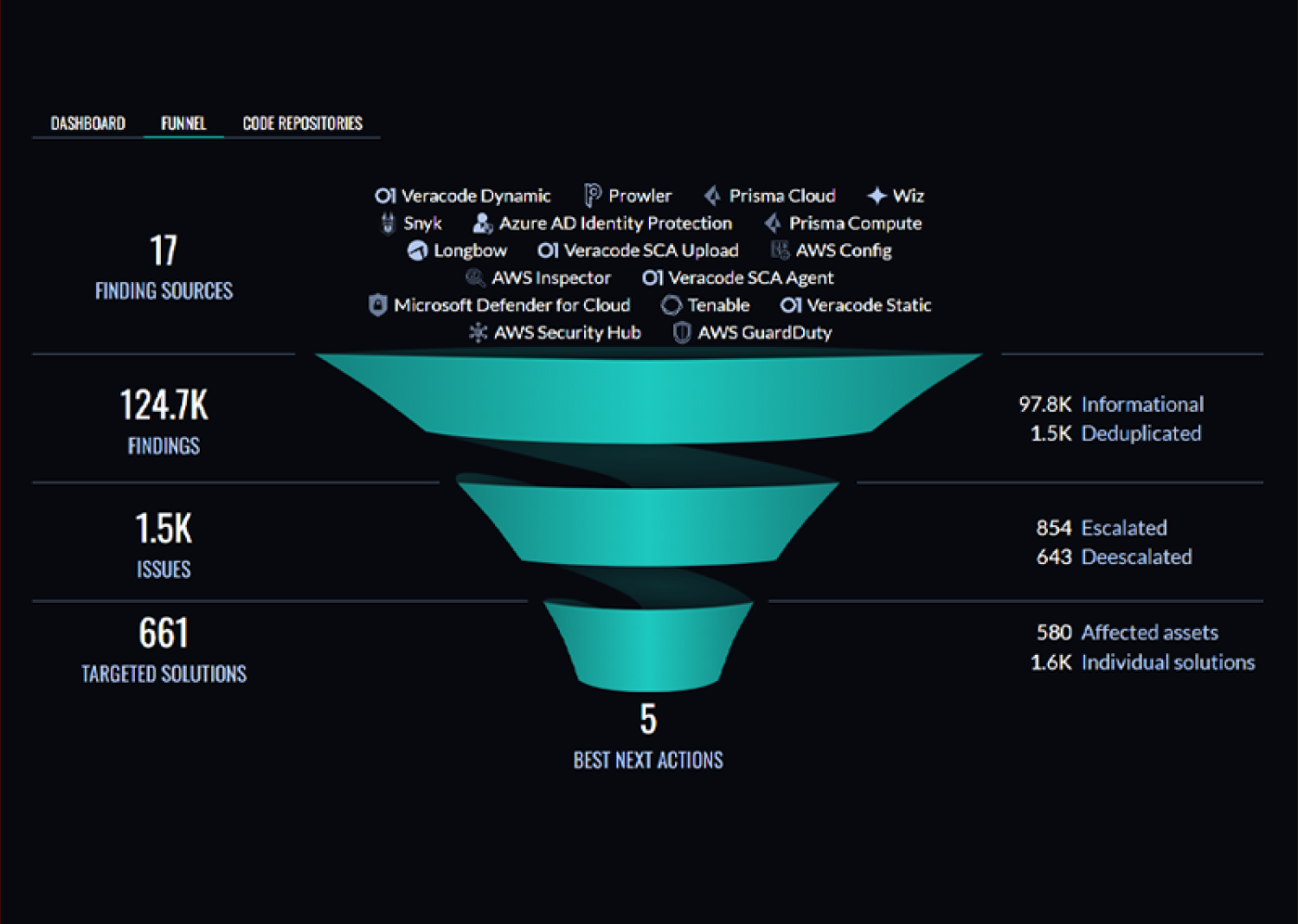Select the Veracode SCA Upload label
This screenshot has height=924, width=1298.
651,250
